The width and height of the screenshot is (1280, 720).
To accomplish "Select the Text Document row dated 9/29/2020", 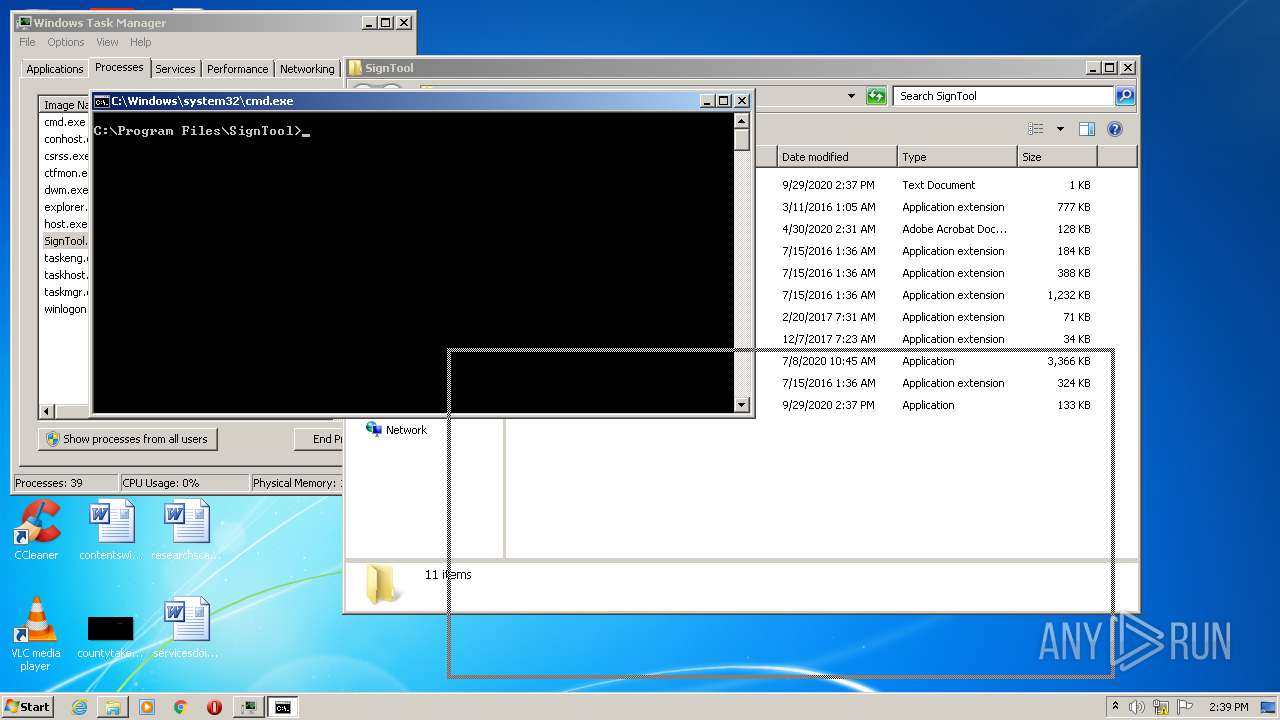I will pyautogui.click(x=936, y=185).
